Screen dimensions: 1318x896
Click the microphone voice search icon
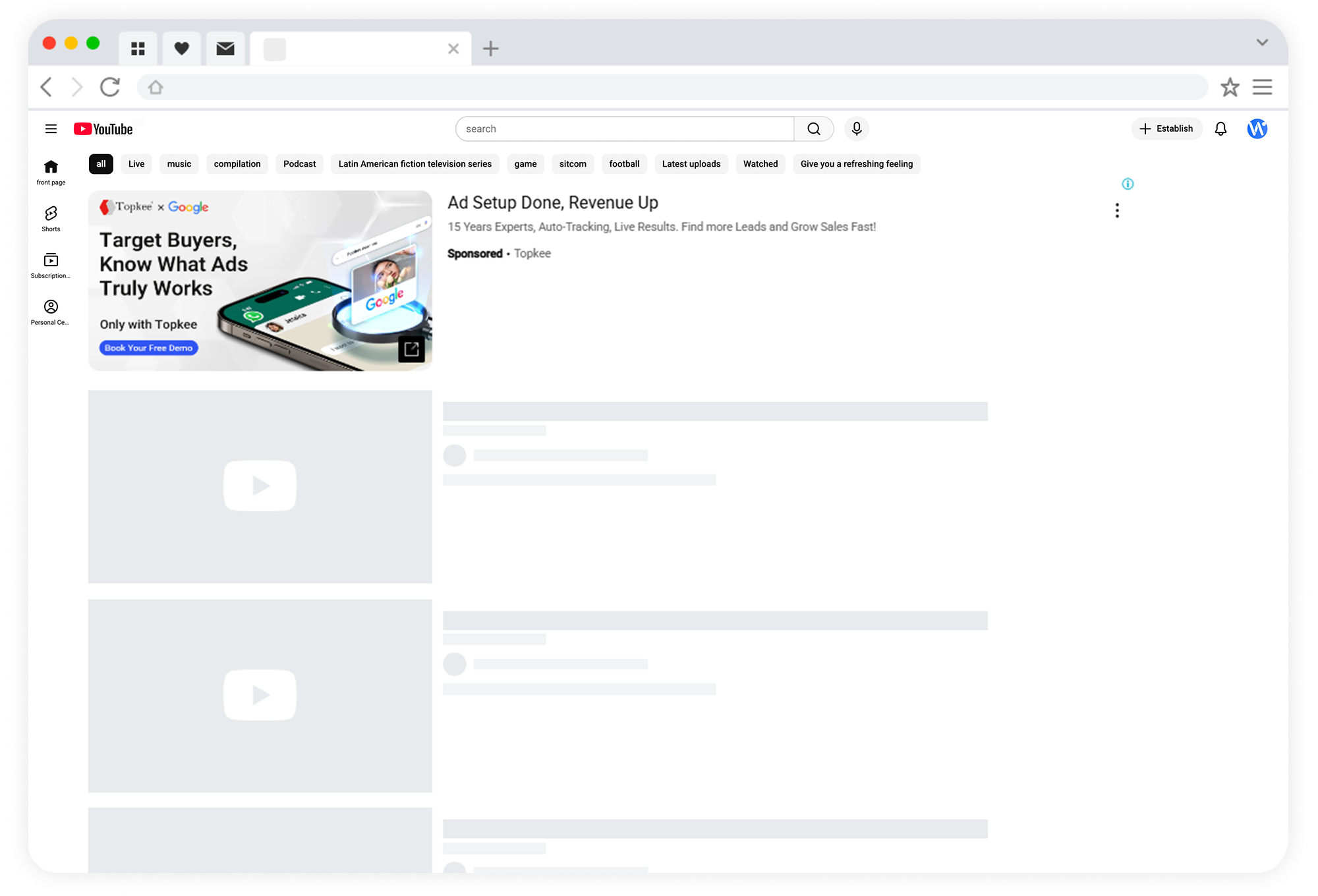tap(856, 128)
